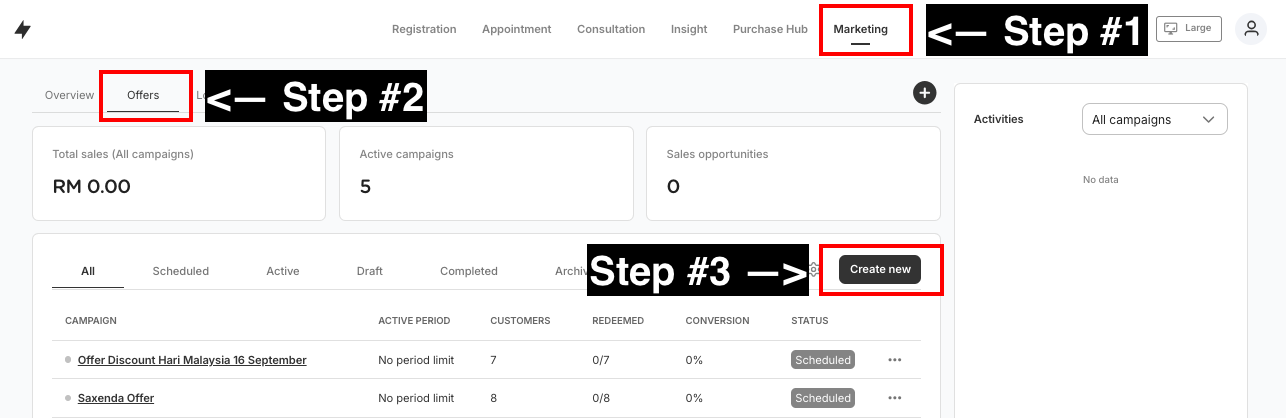The width and height of the screenshot is (1286, 418).
Task: Go to Purchase Hub
Action: [769, 29]
